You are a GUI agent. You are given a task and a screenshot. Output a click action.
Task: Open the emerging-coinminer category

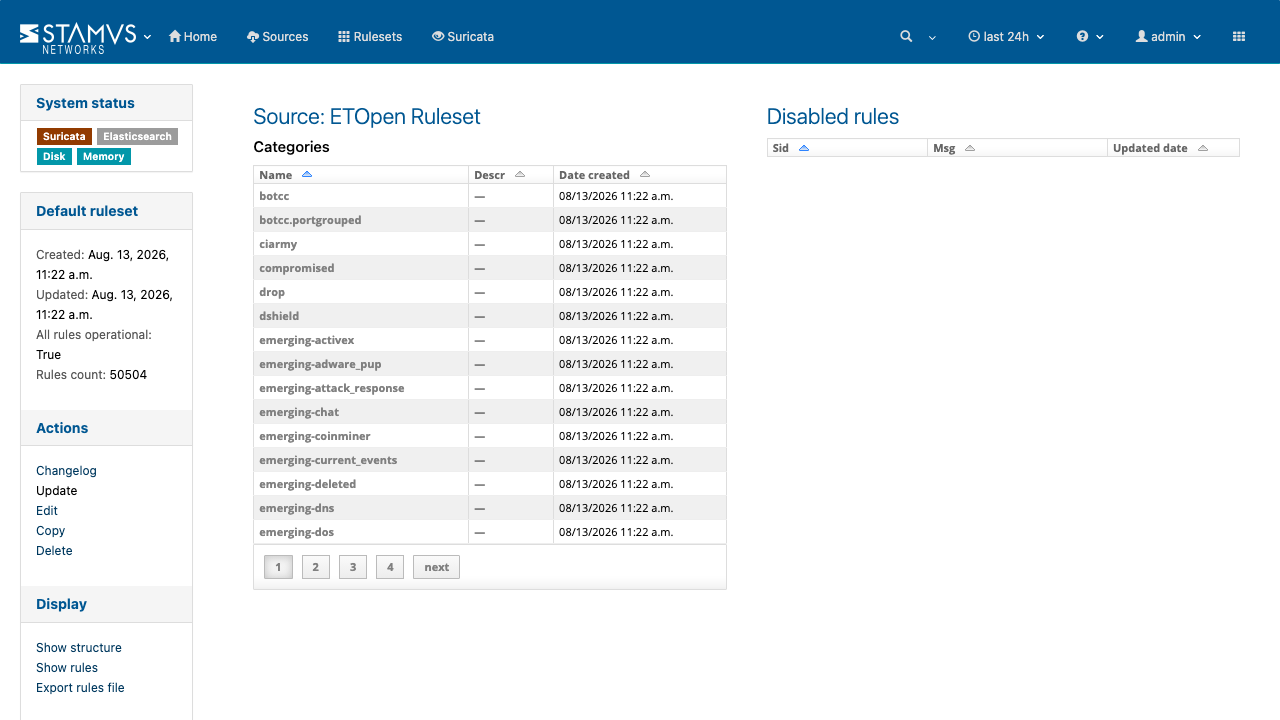[315, 436]
